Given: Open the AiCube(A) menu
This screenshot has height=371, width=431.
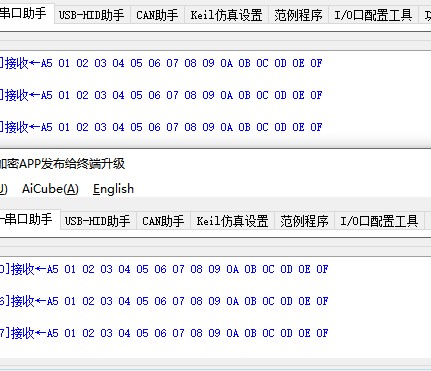Looking at the screenshot, I should (x=50, y=189).
